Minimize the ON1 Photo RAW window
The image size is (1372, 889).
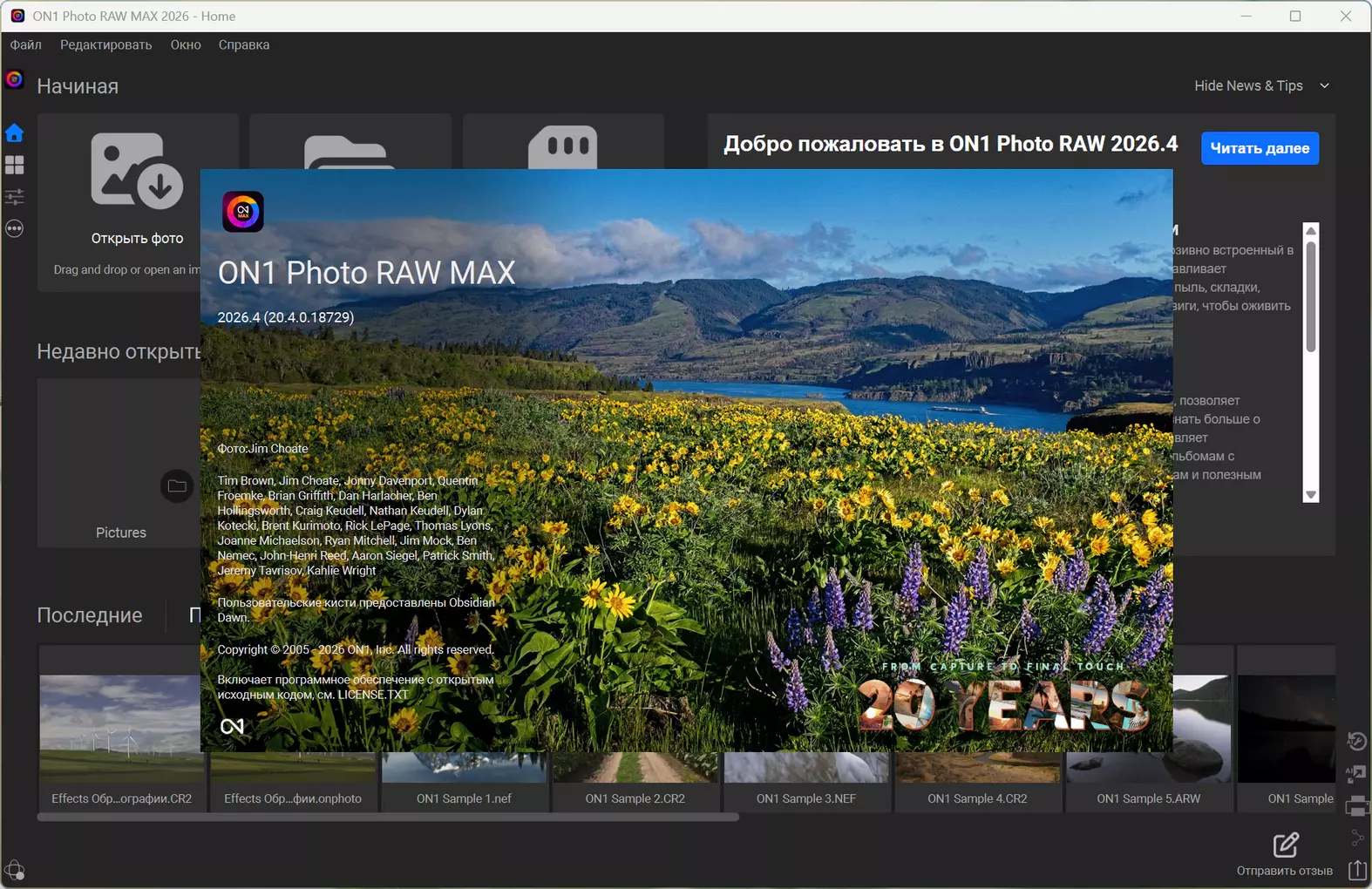coord(1246,16)
